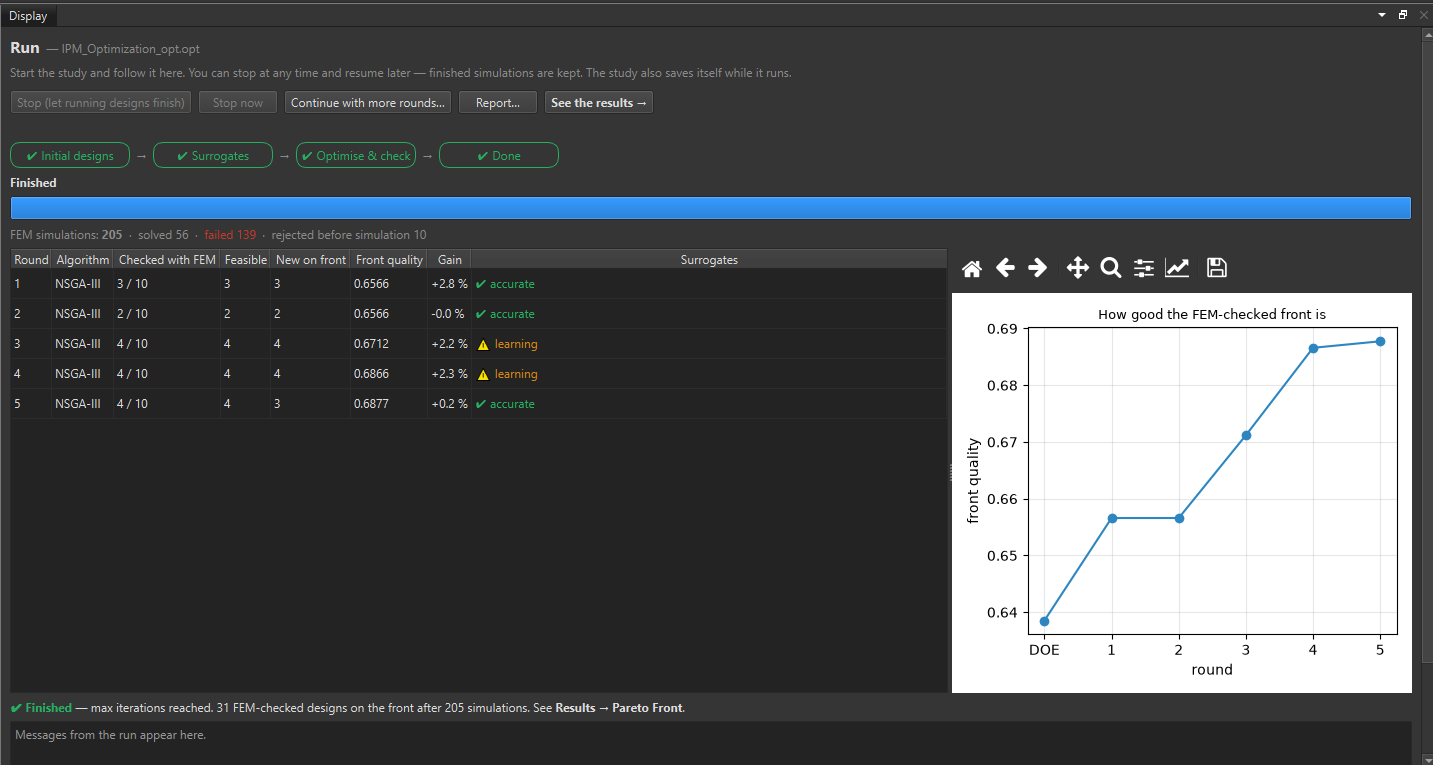Click the Continue with more rounds button

(x=368, y=103)
